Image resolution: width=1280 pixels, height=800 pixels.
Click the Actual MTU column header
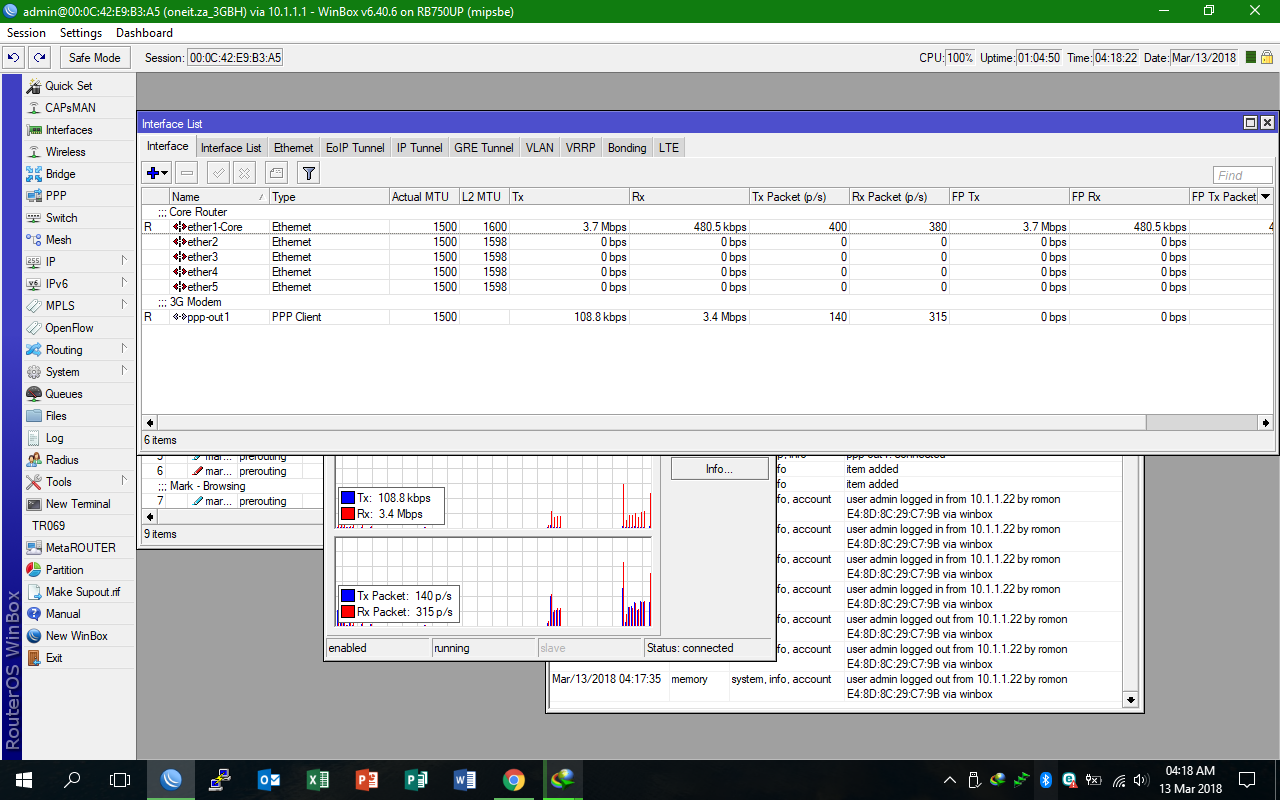(425, 197)
